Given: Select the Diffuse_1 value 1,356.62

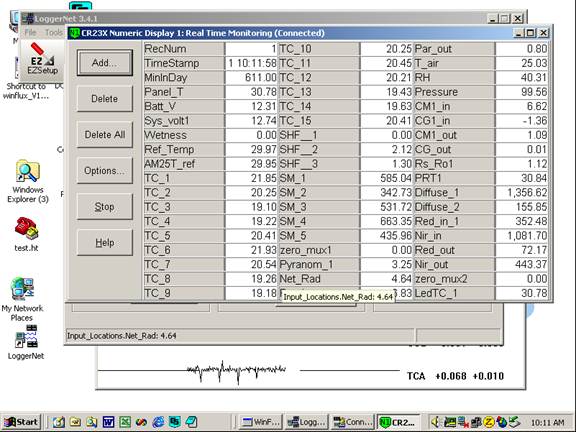Looking at the screenshot, I should [522, 192].
